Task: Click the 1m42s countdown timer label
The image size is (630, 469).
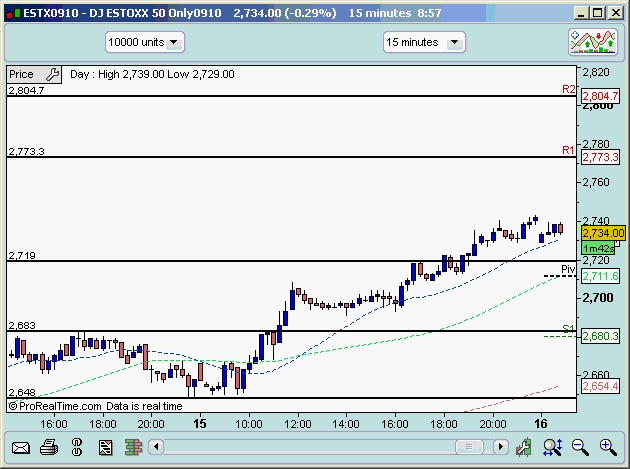Action: point(598,248)
